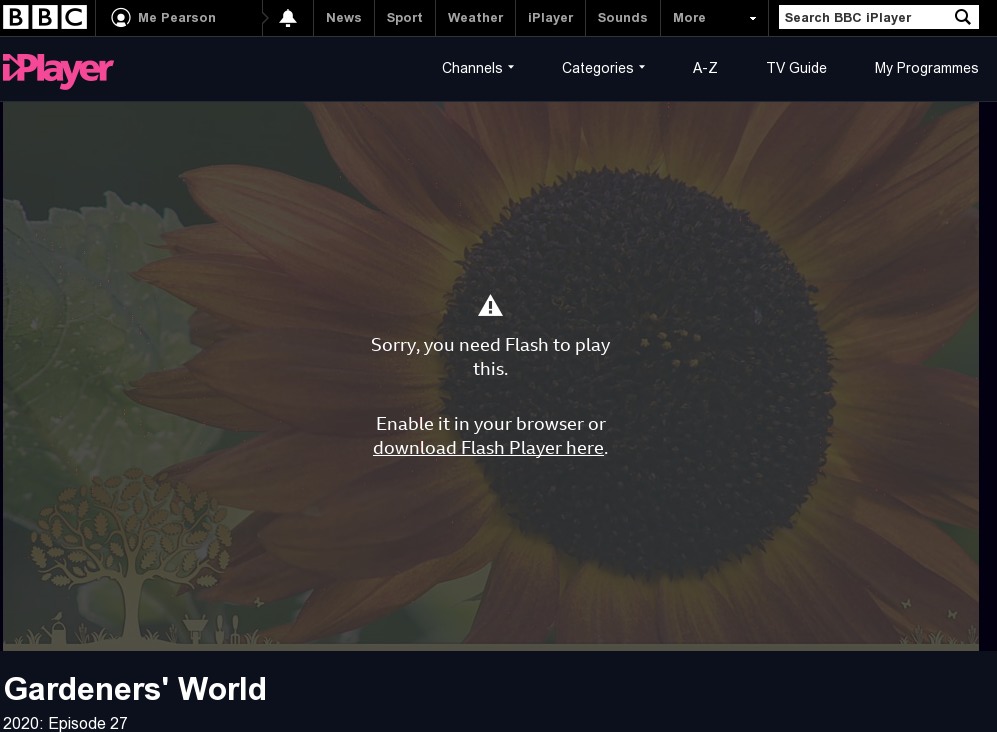Click the warning triangle icon
The height and width of the screenshot is (732, 997).
tap(490, 306)
